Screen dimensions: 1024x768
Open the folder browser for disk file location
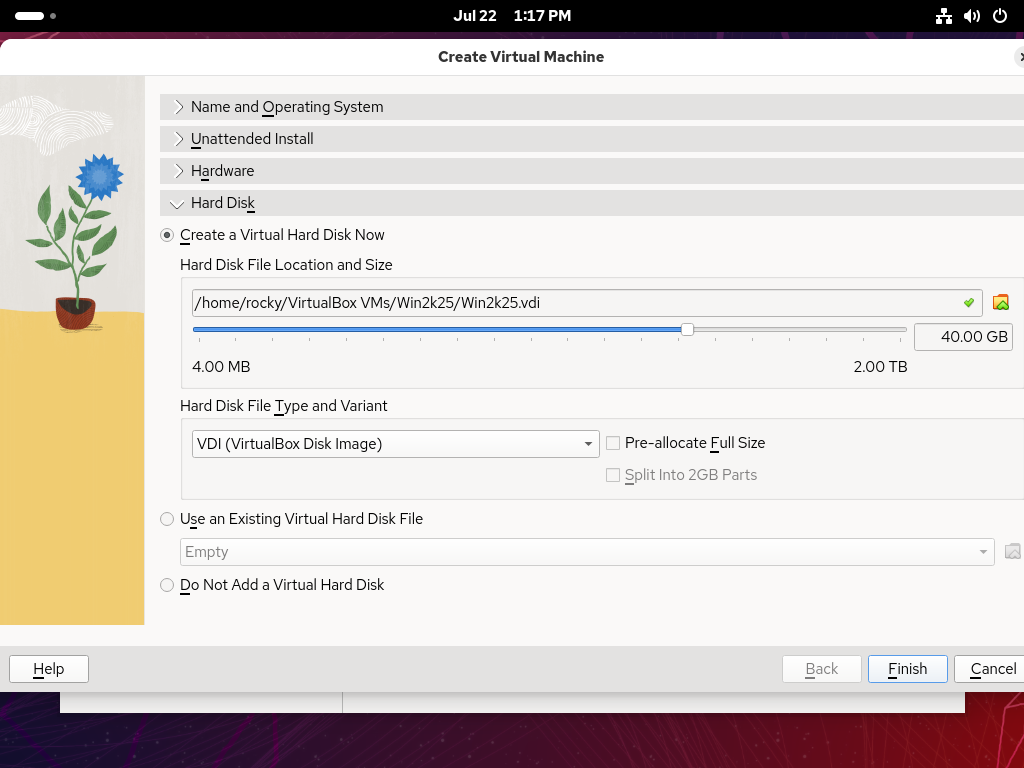coord(1001,302)
